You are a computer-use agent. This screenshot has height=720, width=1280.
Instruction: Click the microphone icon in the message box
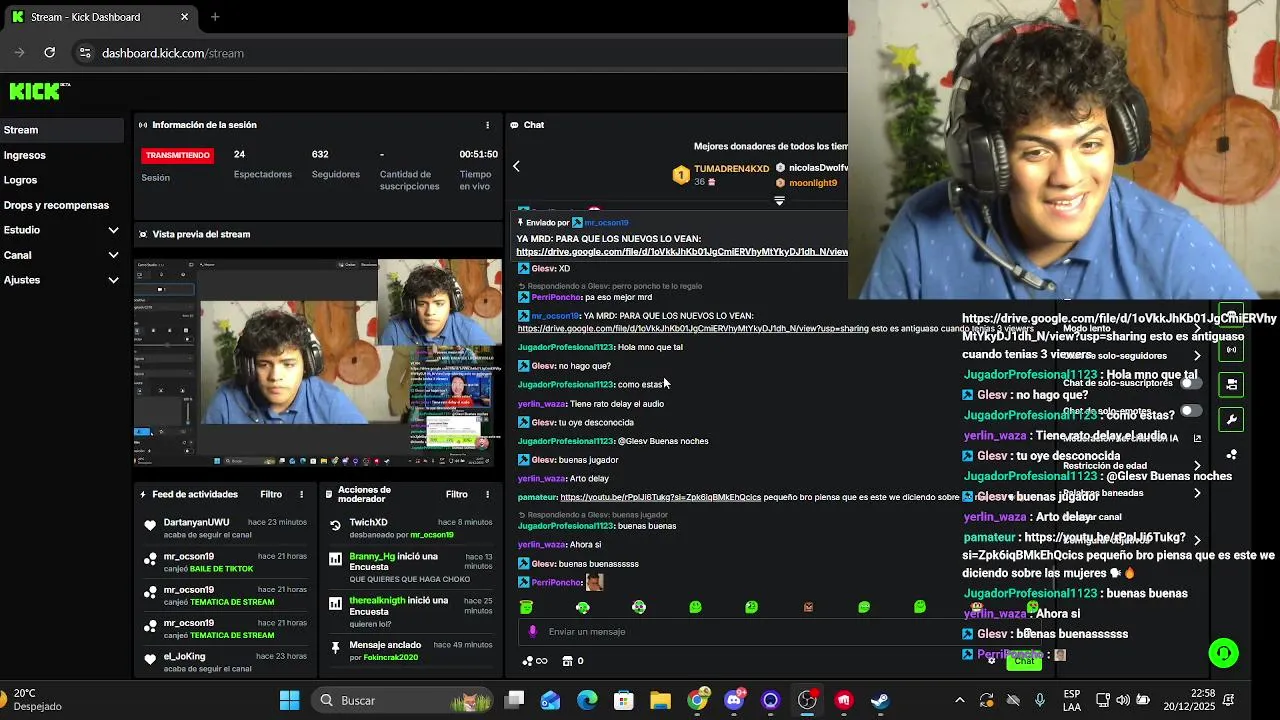pyautogui.click(x=532, y=631)
